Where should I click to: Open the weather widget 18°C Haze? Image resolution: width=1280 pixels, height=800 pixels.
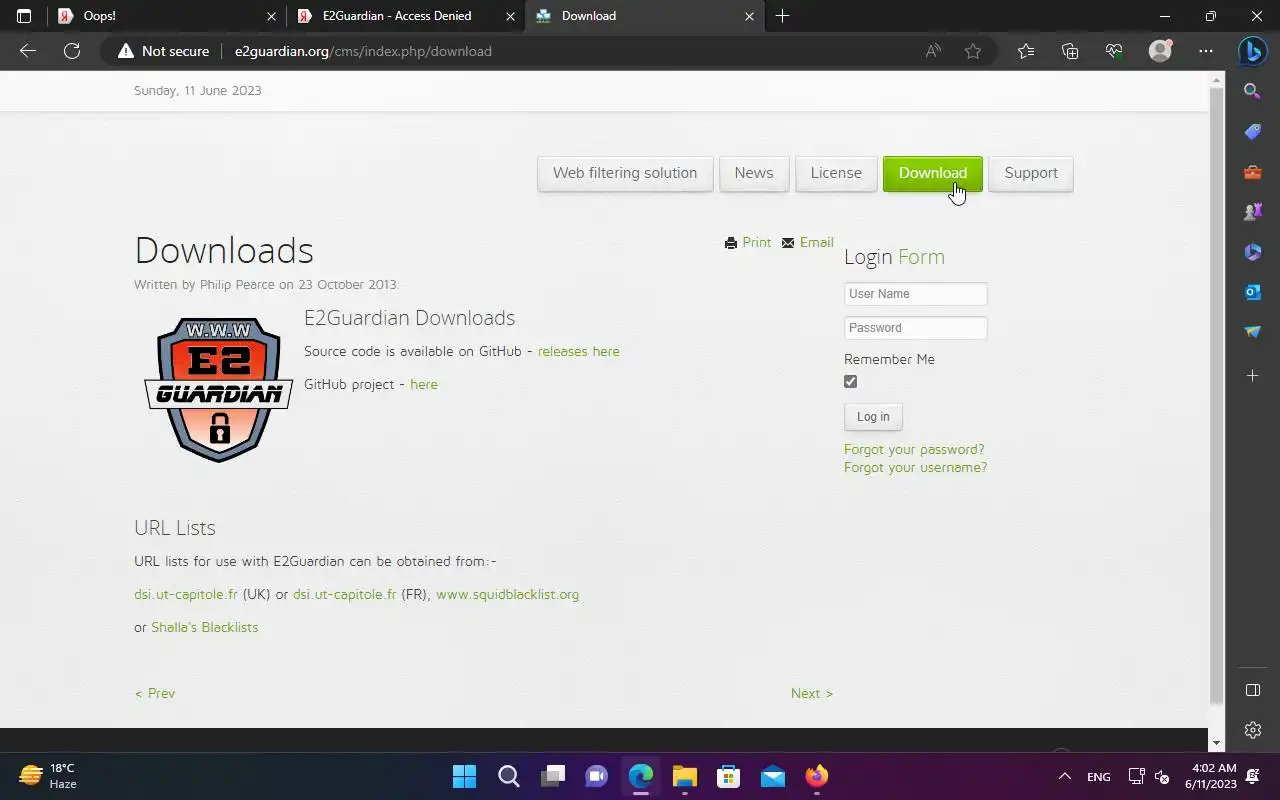click(x=48, y=776)
